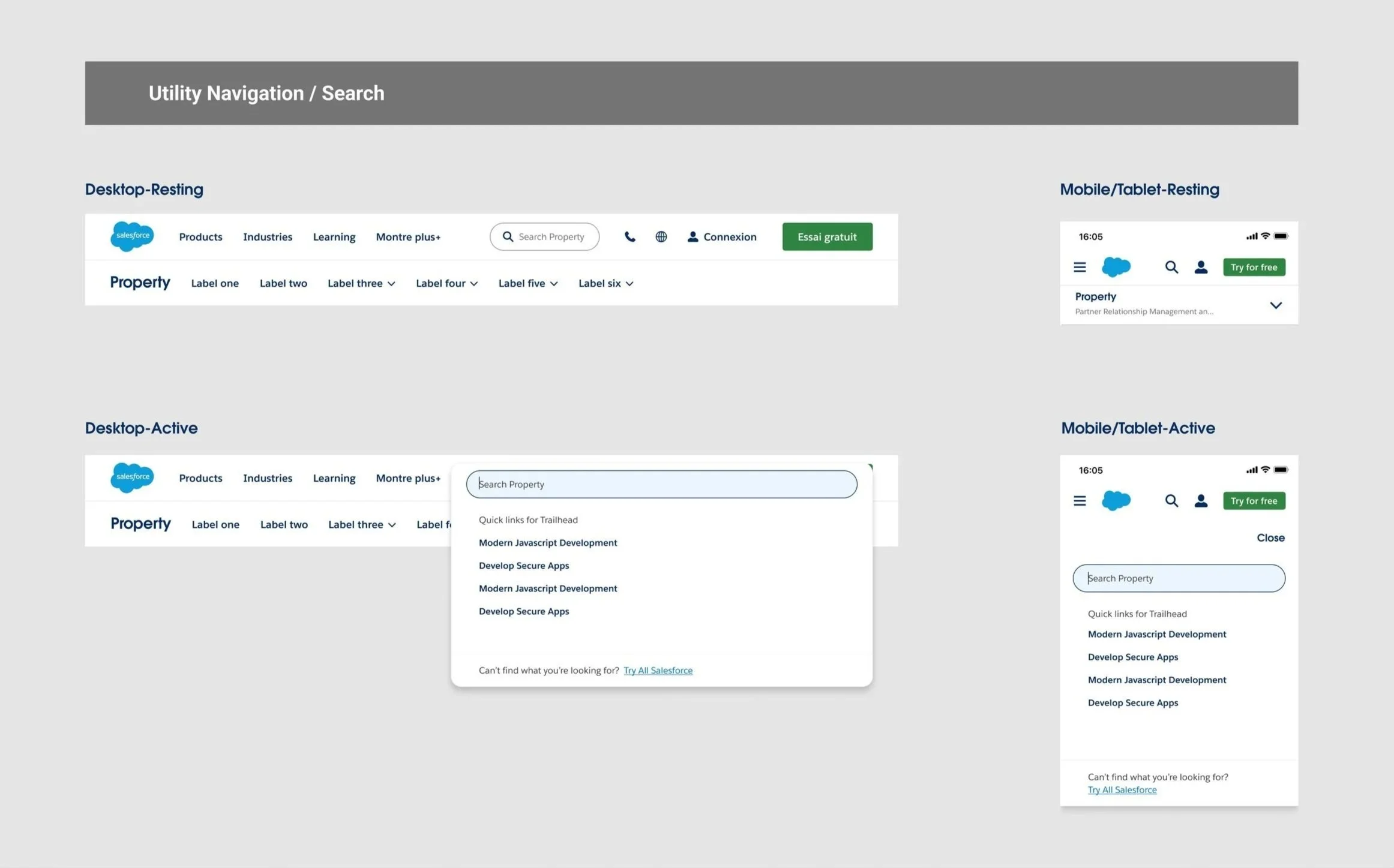Tap search magnifier in Mobile-Active header
The width and height of the screenshot is (1394, 868).
coord(1171,501)
